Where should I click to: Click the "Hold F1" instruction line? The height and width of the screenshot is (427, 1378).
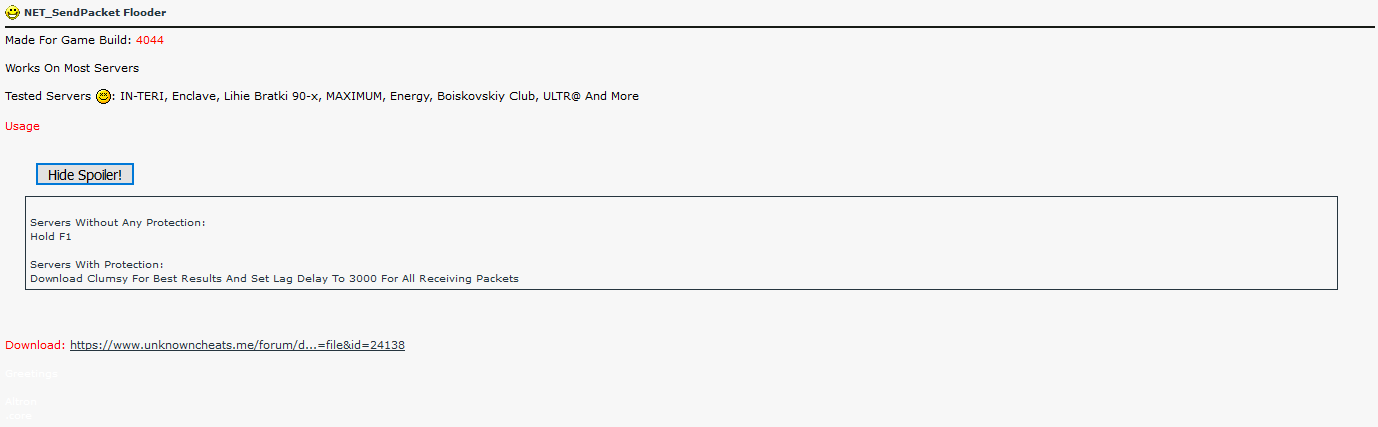pos(51,237)
